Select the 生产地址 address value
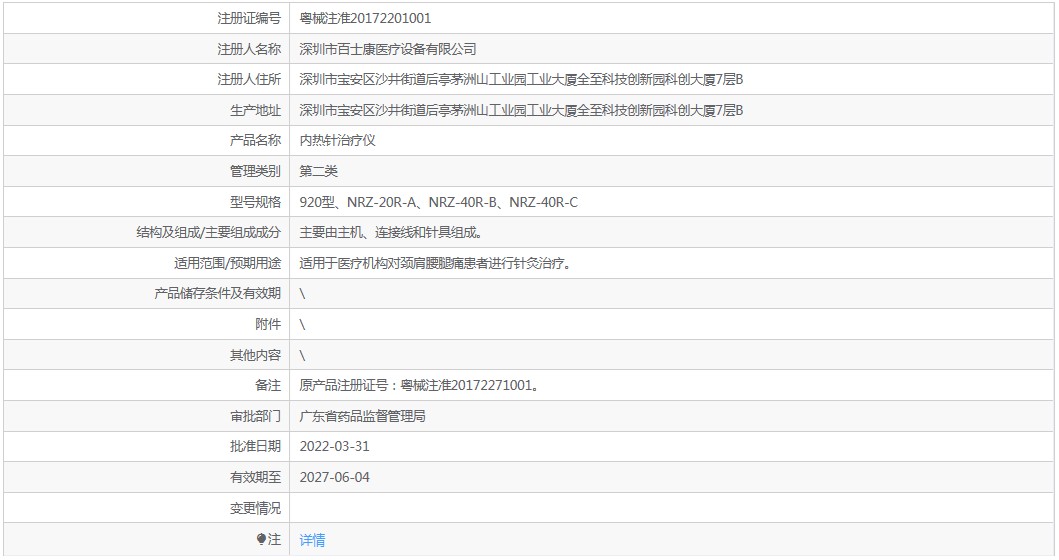Image resolution: width=1059 pixels, height=560 pixels. pos(521,110)
